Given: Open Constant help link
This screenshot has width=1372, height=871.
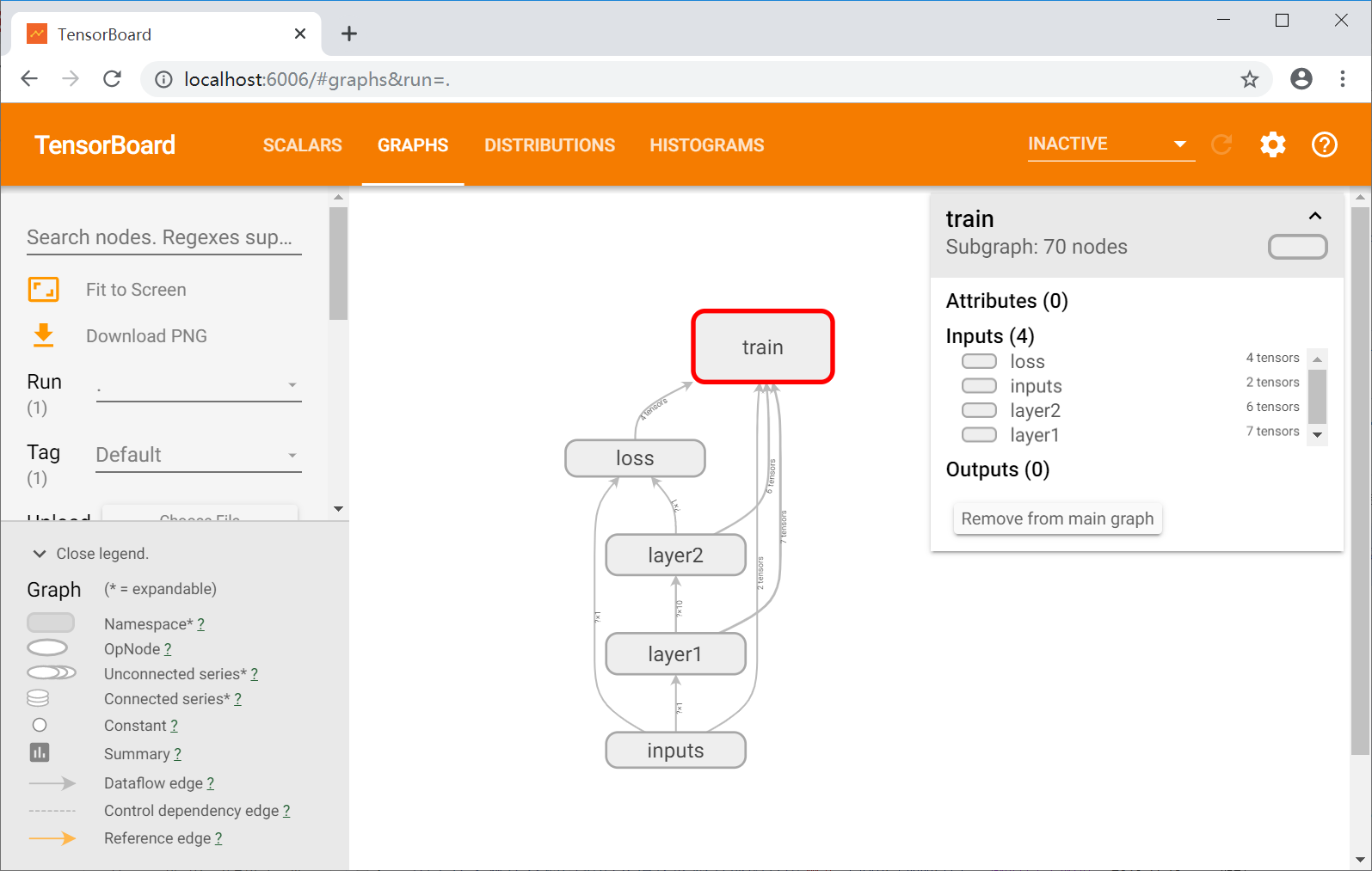Looking at the screenshot, I should coord(174,726).
